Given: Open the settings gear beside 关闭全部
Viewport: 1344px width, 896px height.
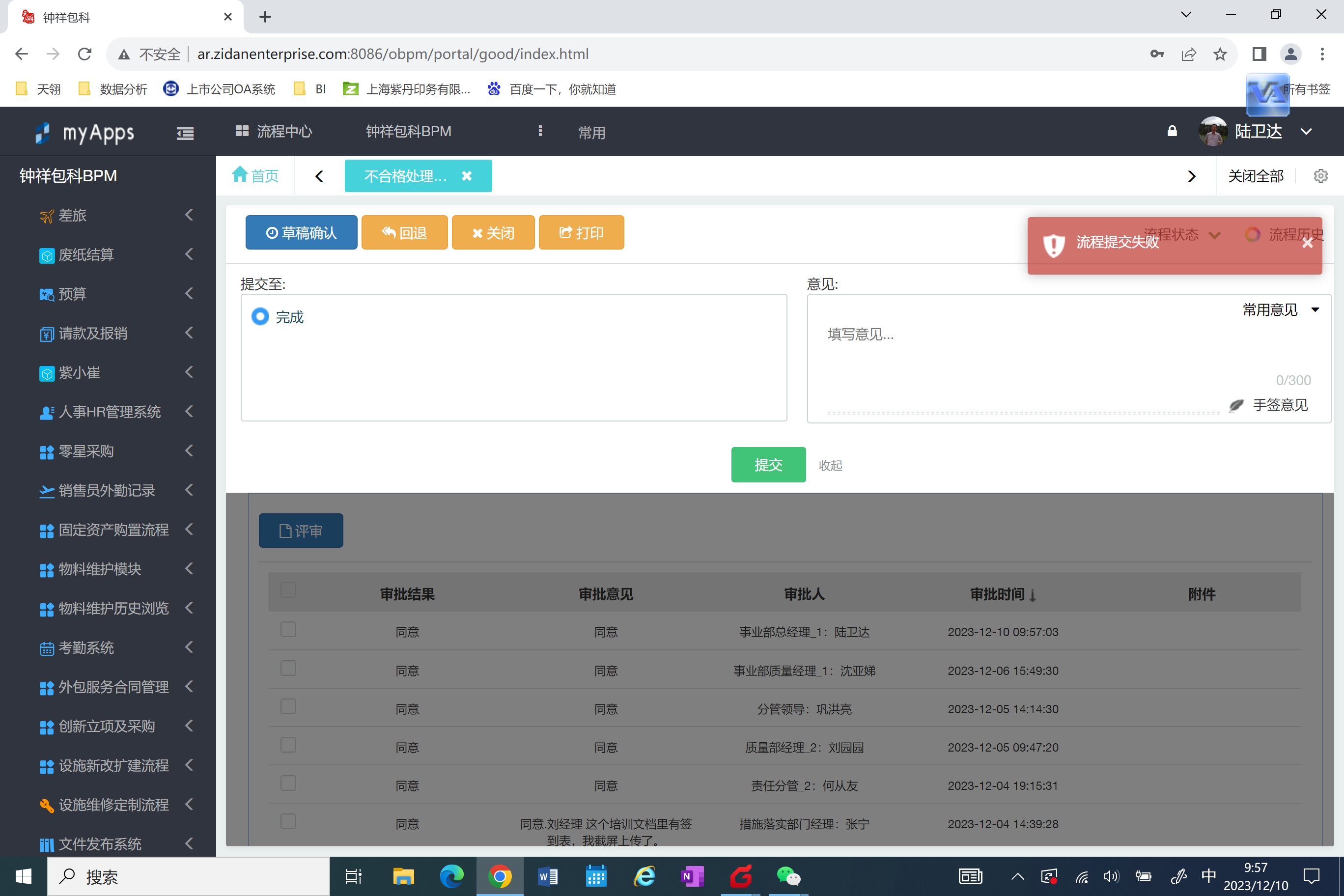Looking at the screenshot, I should click(x=1320, y=176).
